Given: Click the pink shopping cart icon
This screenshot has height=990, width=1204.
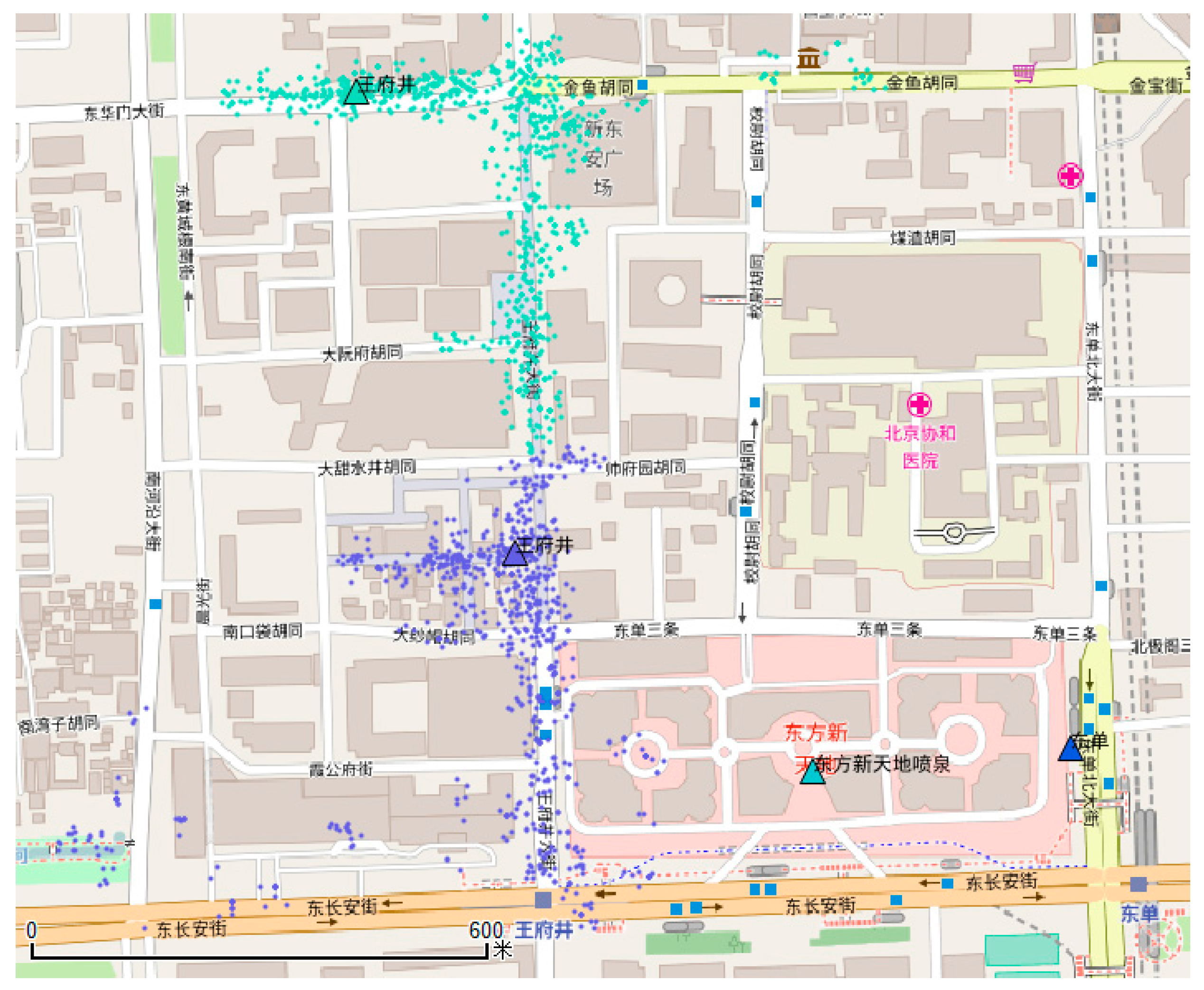Looking at the screenshot, I should coord(1024,73).
